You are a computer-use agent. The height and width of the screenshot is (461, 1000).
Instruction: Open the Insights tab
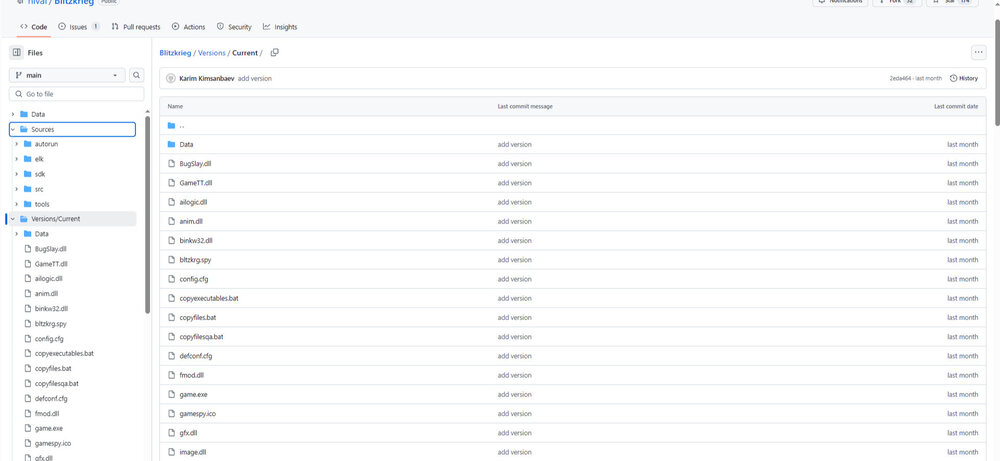point(280,27)
